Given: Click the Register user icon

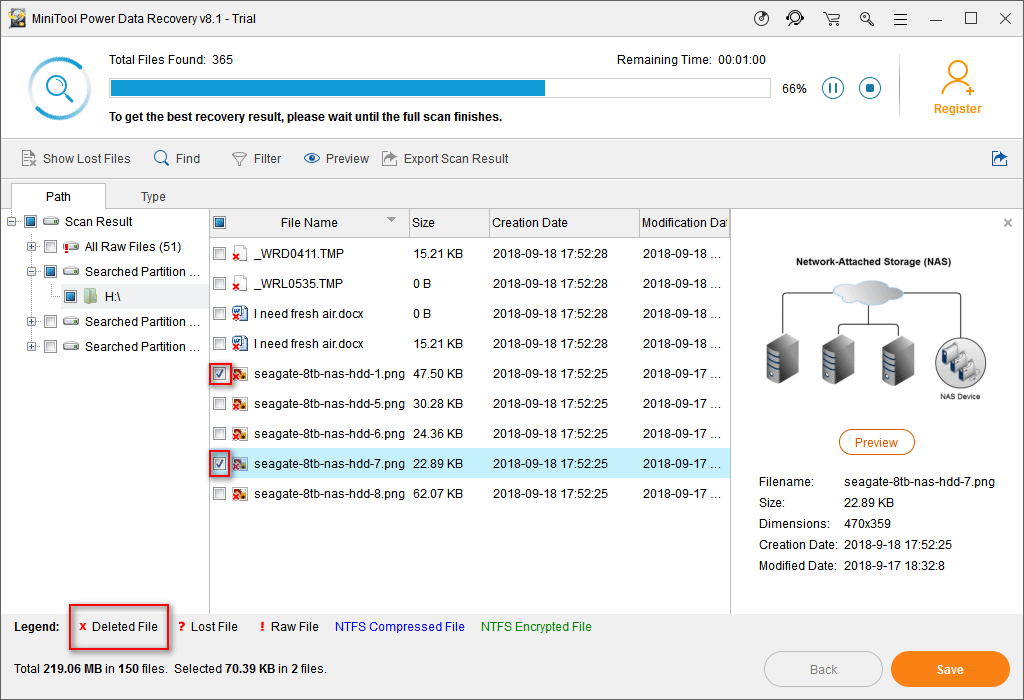Looking at the screenshot, I should coord(957,78).
